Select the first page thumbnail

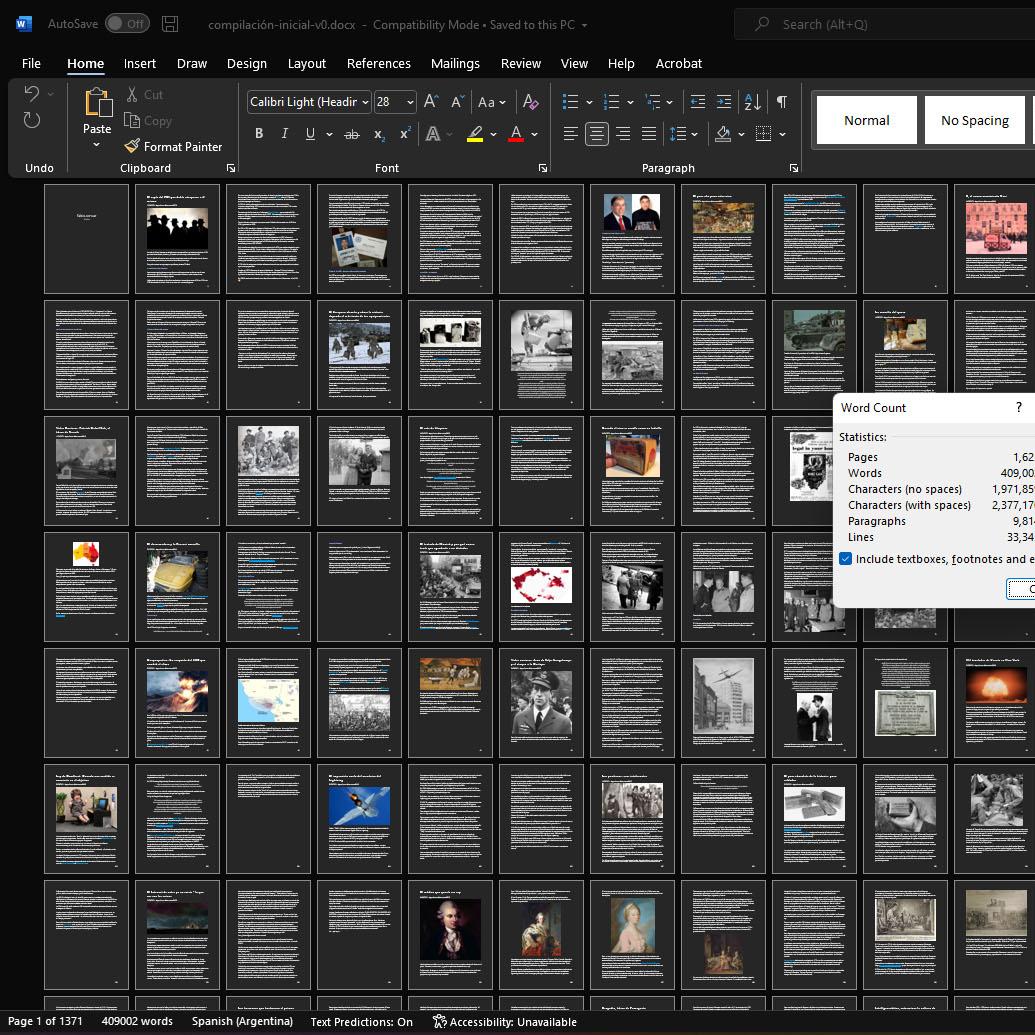[86, 239]
